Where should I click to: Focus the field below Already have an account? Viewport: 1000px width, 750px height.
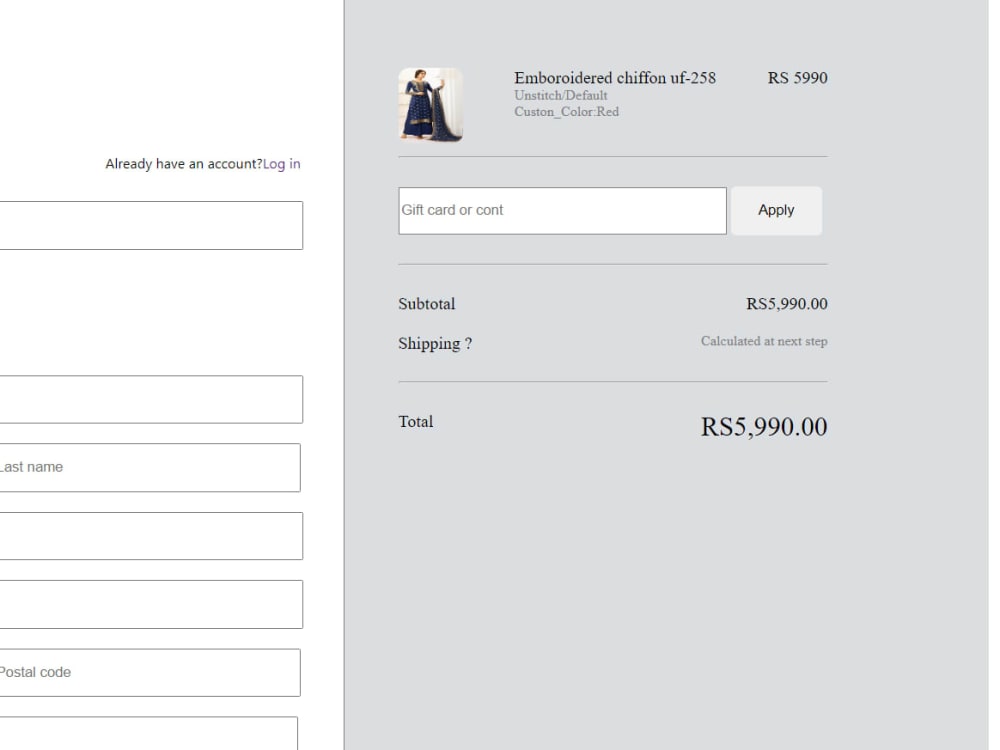pyautogui.click(x=151, y=225)
